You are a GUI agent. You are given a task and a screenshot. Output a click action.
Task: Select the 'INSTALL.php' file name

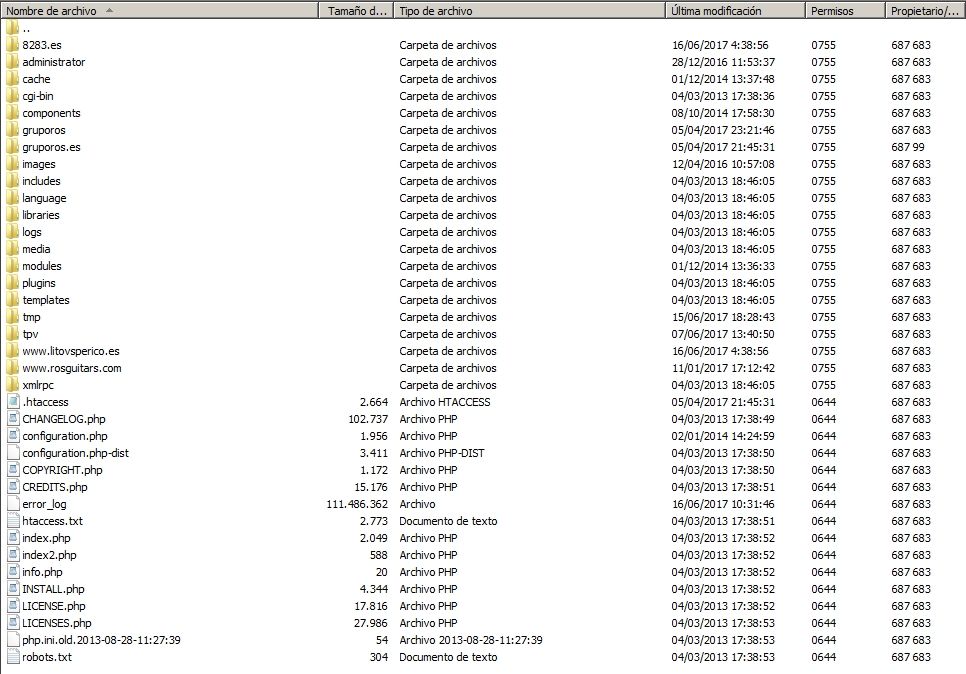(x=53, y=589)
